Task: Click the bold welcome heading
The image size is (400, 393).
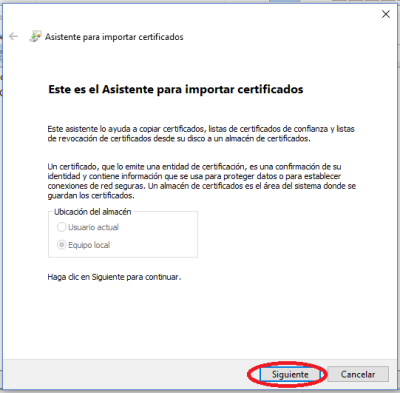Action: [x=176, y=89]
